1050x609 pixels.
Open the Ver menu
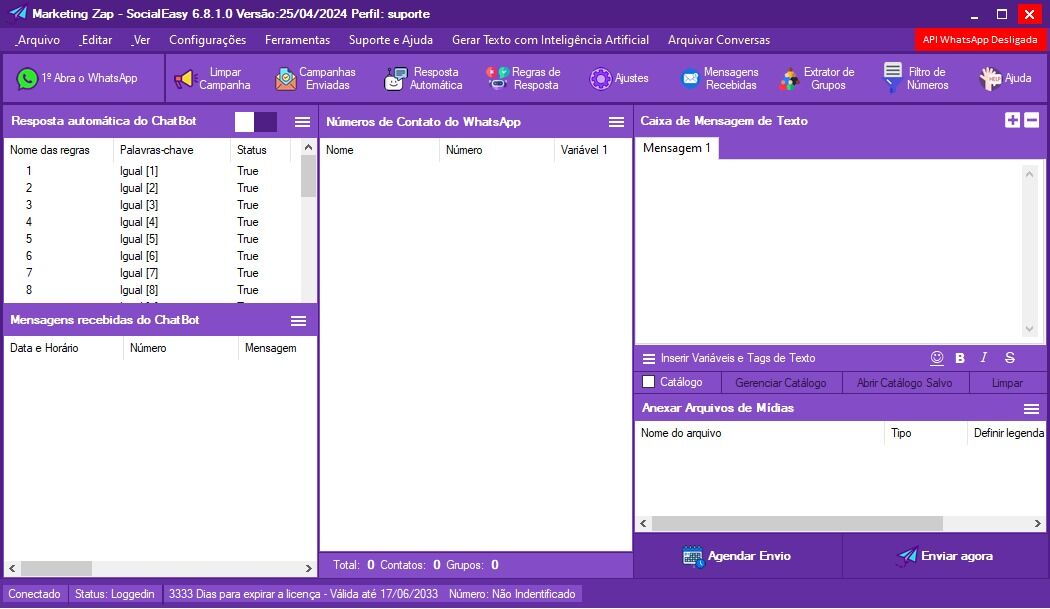pos(141,40)
